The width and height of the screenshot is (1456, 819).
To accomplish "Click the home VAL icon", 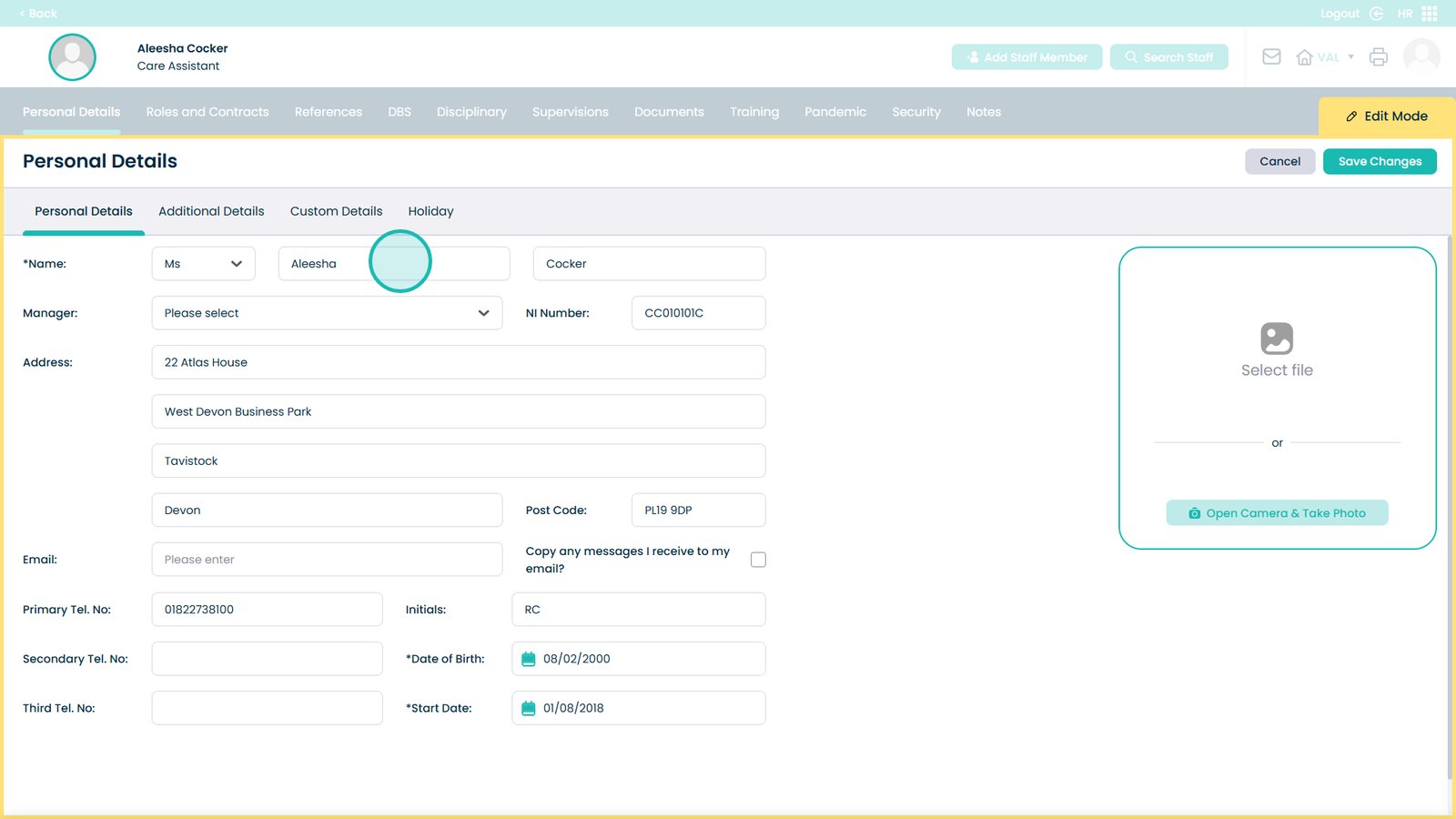I will pos(1304,57).
